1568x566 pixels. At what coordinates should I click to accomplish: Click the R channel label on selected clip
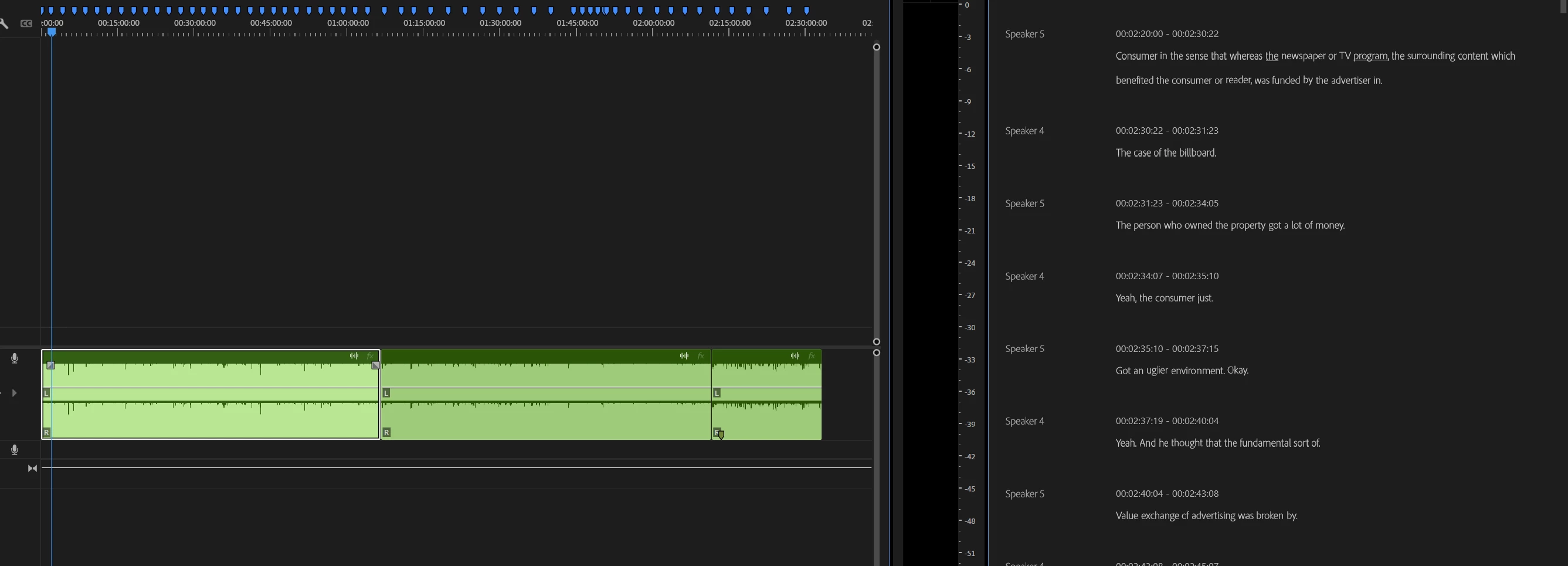coord(47,433)
